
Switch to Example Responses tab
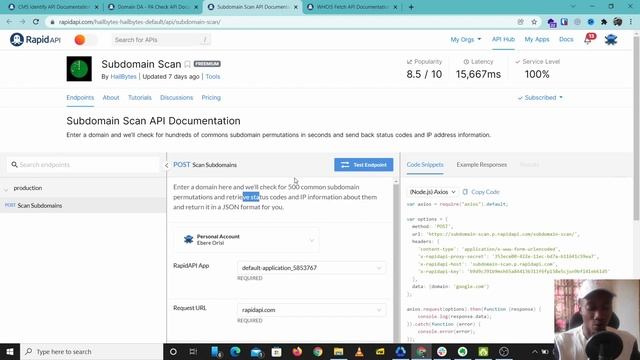point(482,164)
